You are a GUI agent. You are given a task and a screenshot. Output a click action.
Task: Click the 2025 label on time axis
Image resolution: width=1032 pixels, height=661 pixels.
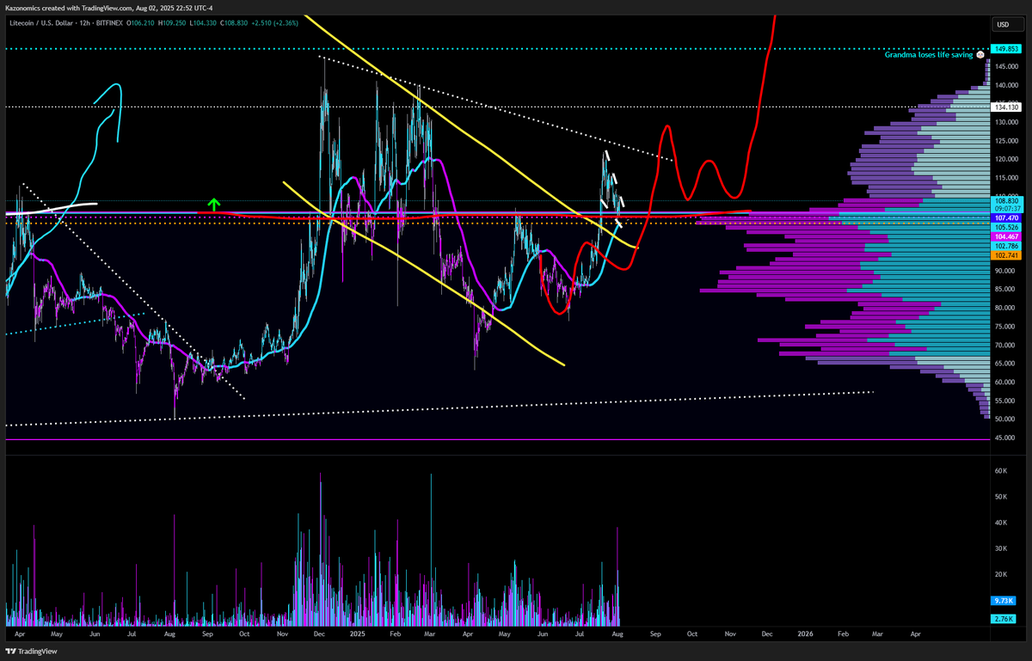(356, 633)
